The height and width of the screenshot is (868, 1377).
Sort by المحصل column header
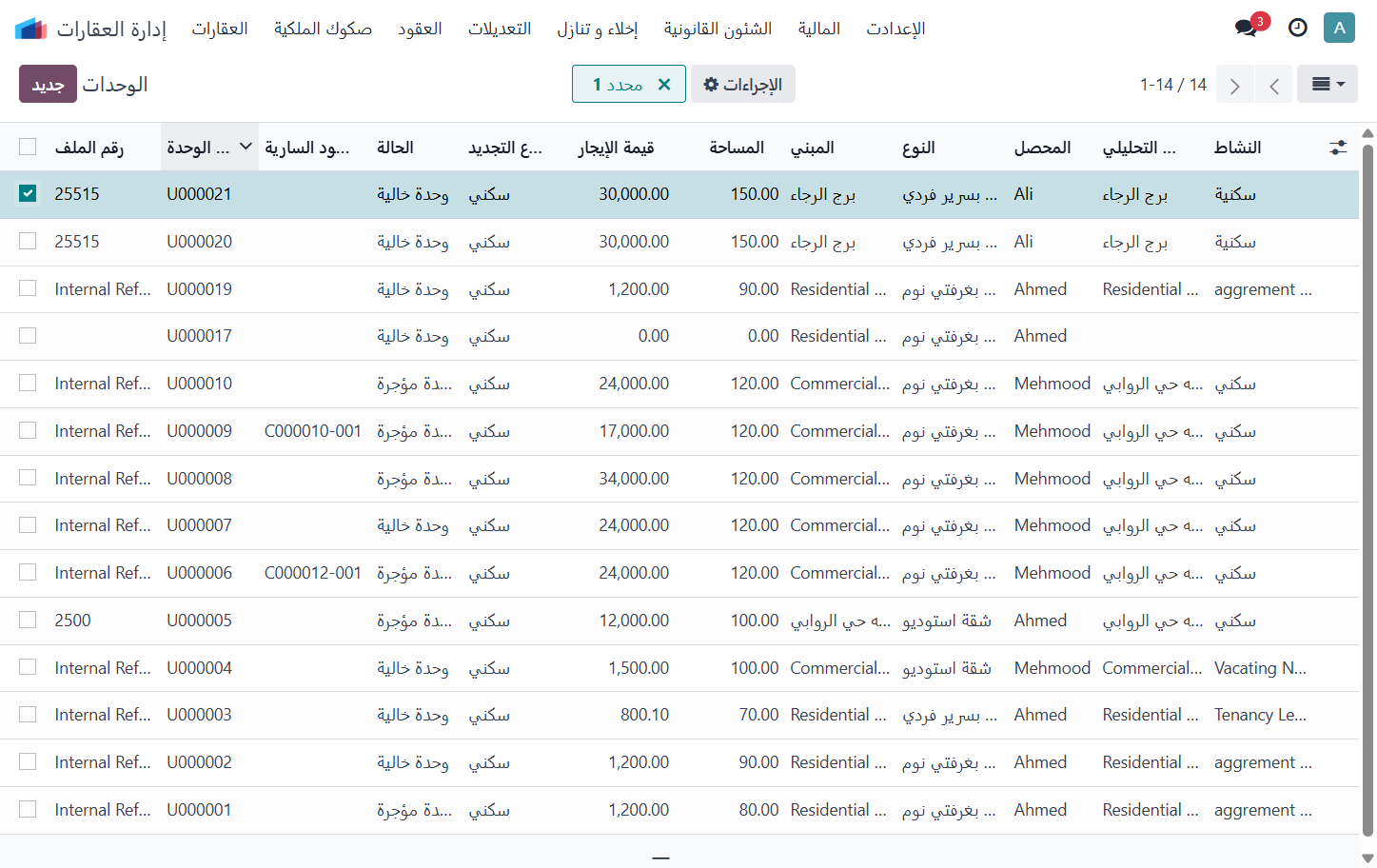pos(1042,147)
